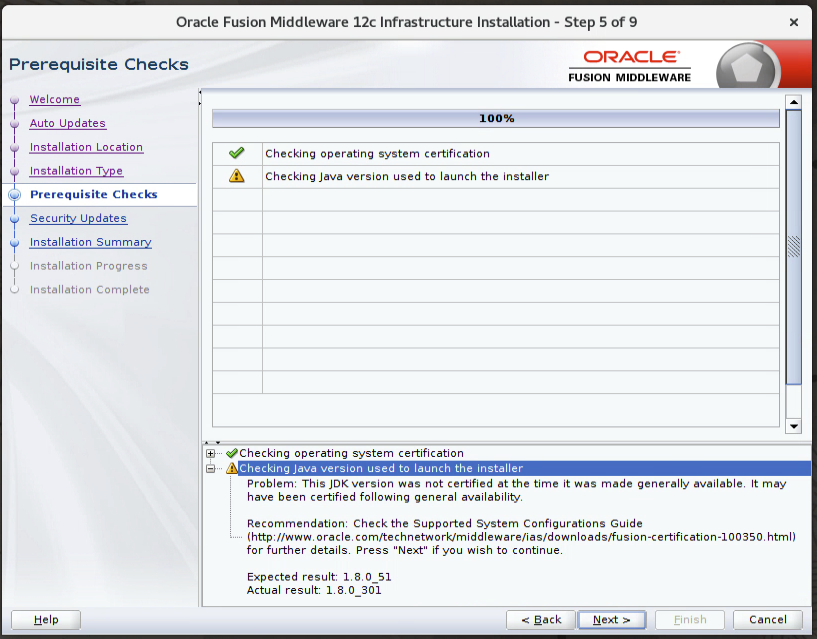The height and width of the screenshot is (639, 817).
Task: Select the current Prerequisite Checks step
Action: pyautogui.click(x=94, y=194)
